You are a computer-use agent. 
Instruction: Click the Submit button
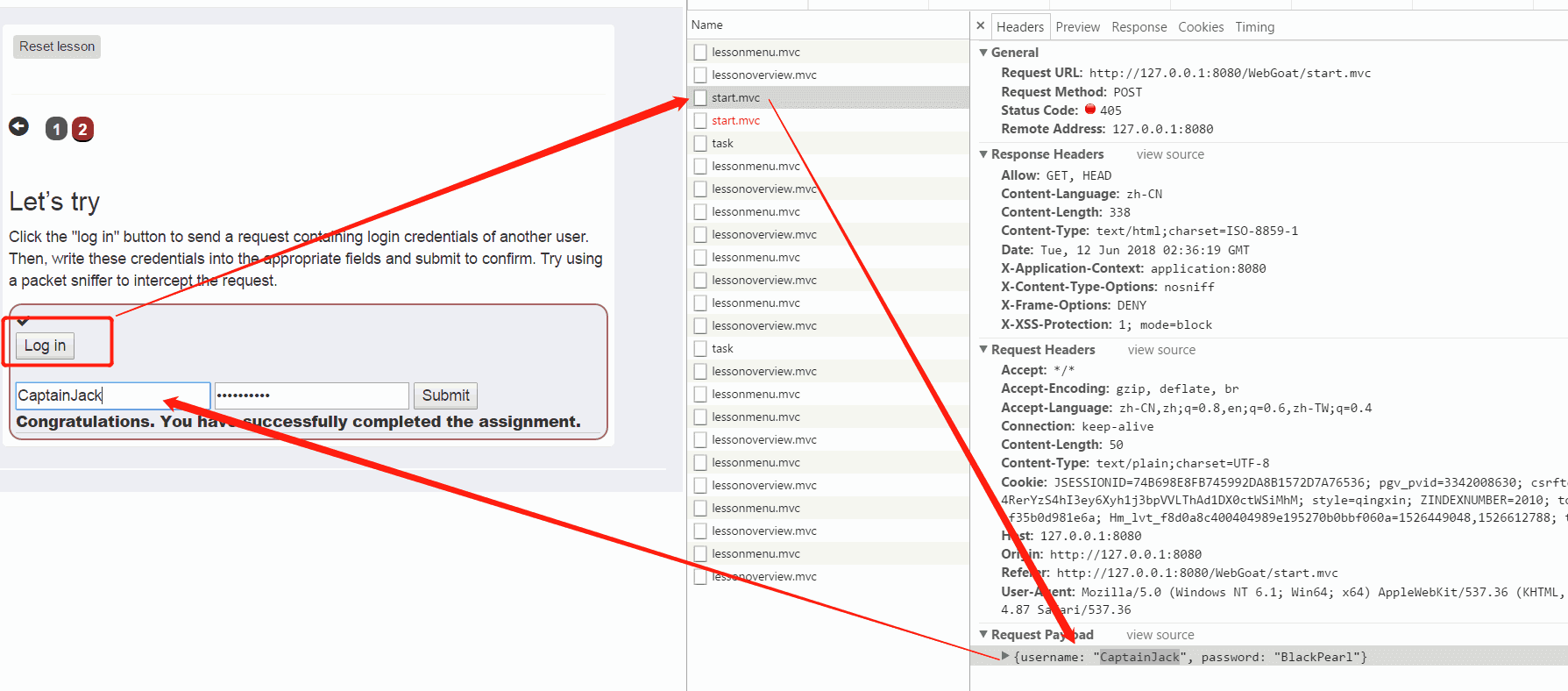445,395
